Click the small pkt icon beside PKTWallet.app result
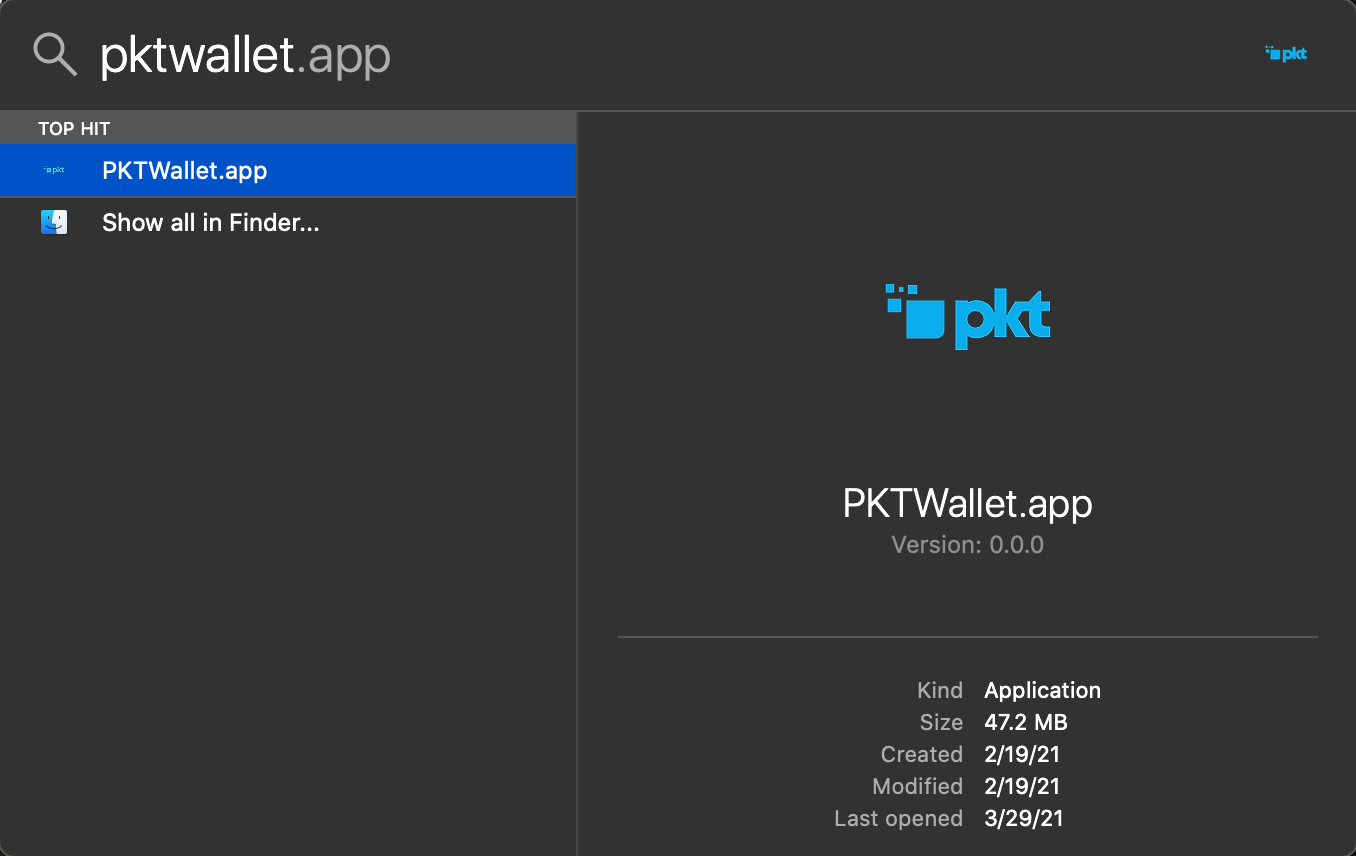The height and width of the screenshot is (856, 1356). coord(54,170)
